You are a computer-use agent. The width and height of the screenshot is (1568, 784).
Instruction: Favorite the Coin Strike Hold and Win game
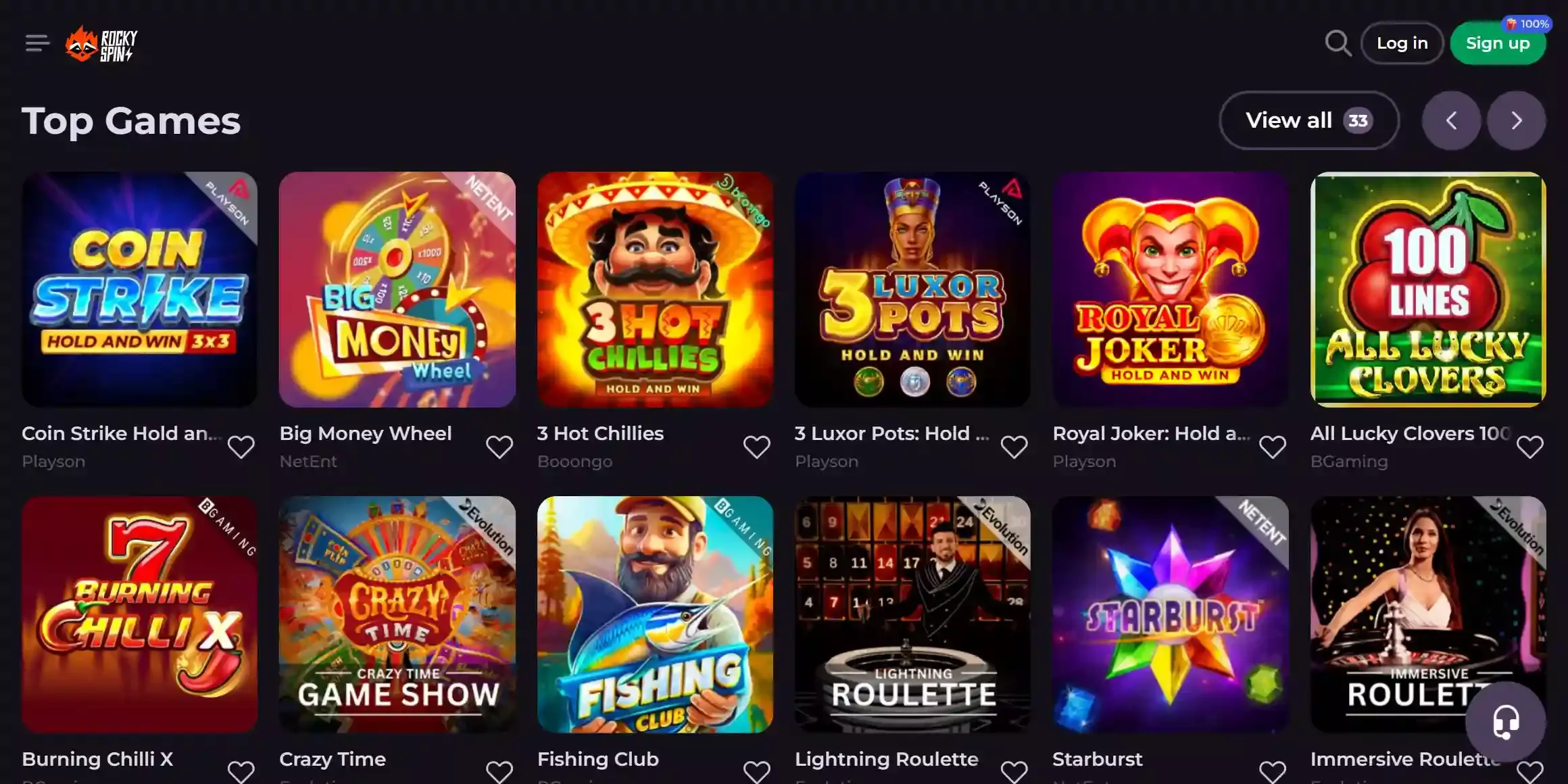tap(241, 446)
